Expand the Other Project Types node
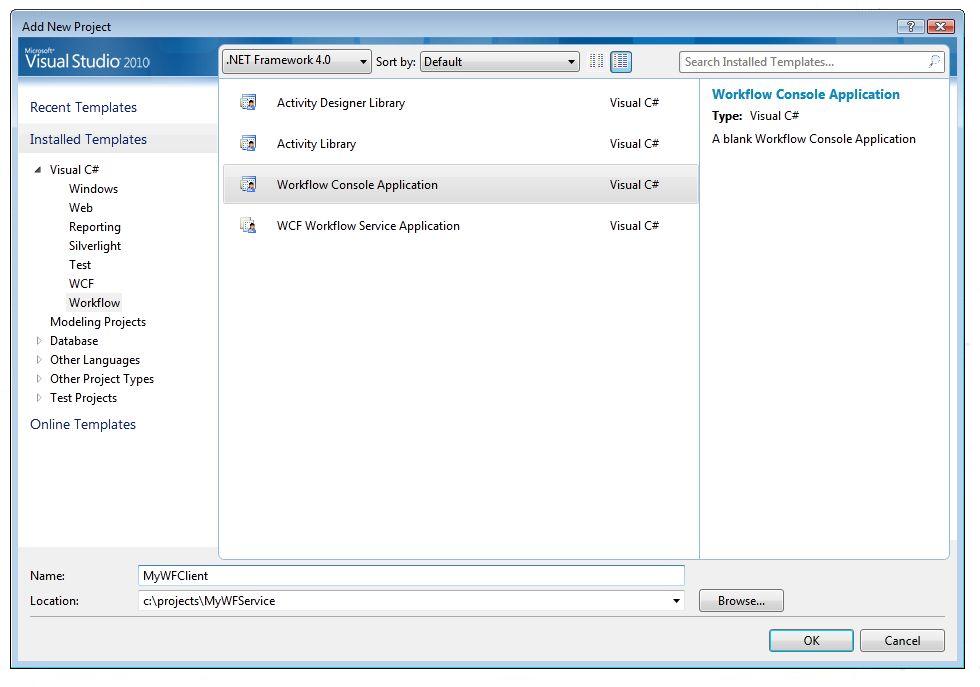 point(39,379)
